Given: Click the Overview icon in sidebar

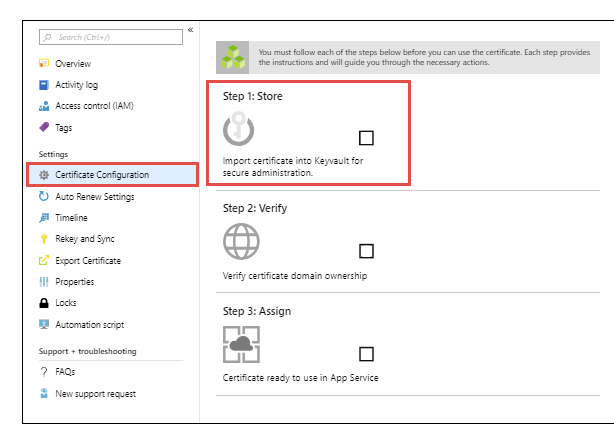Looking at the screenshot, I should pyautogui.click(x=44, y=63).
